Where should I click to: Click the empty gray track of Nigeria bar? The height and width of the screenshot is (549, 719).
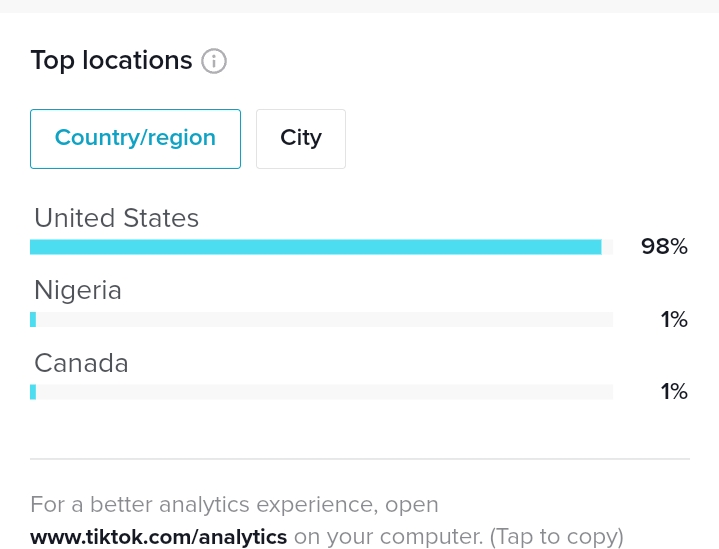pos(325,320)
